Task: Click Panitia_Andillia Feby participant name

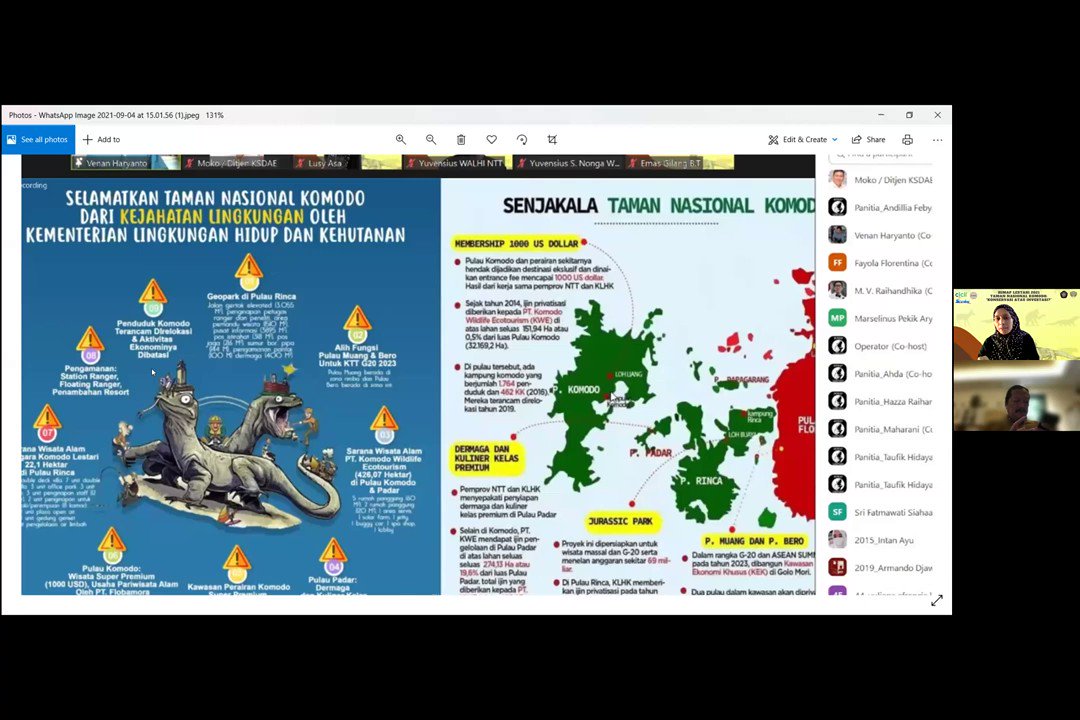Action: [x=893, y=207]
